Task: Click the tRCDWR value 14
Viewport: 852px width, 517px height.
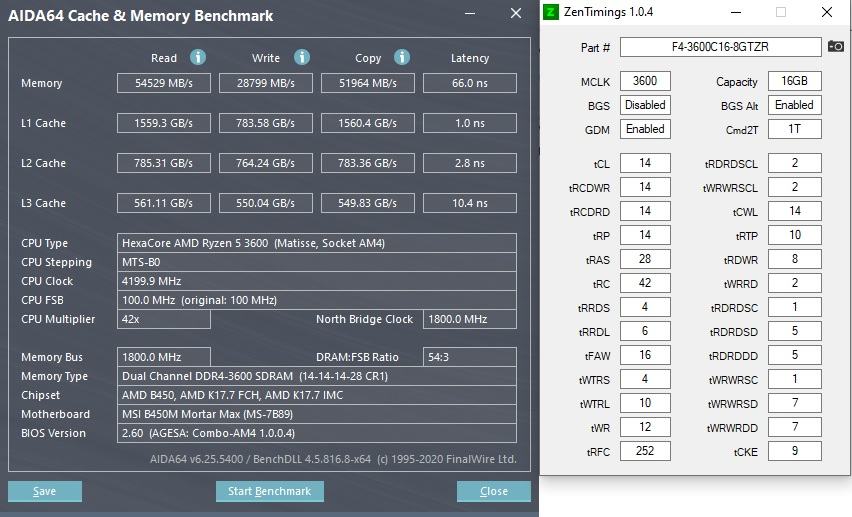Action: click(645, 187)
